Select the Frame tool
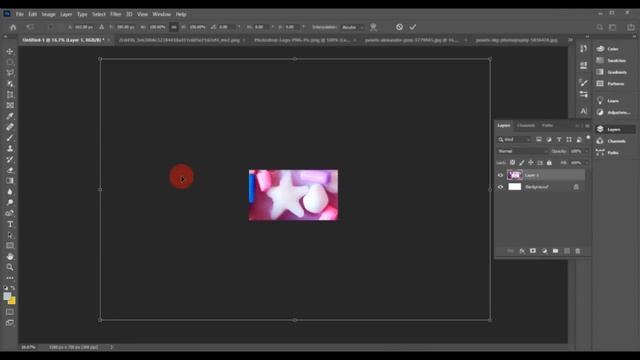This screenshot has height=360, width=640. tap(10, 105)
